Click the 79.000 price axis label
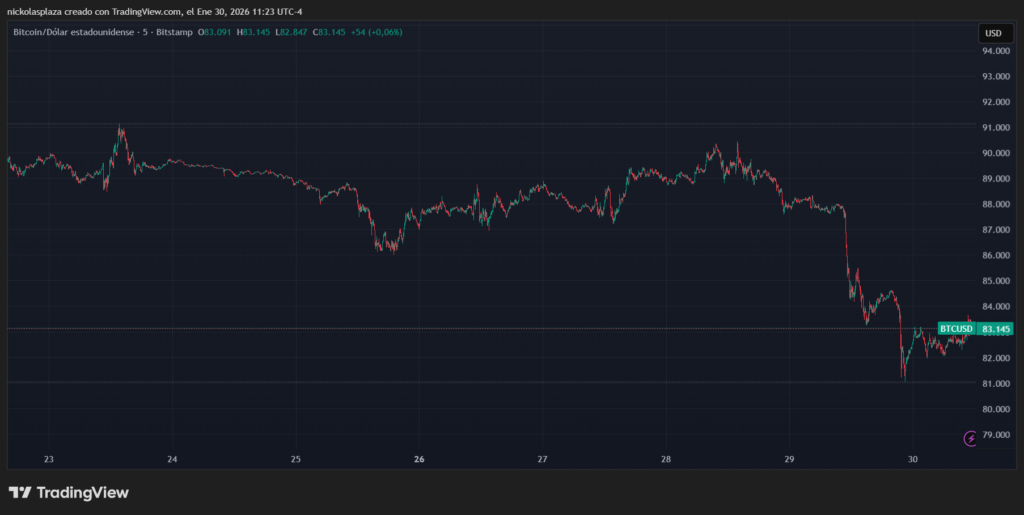This screenshot has width=1024, height=515. point(994,435)
